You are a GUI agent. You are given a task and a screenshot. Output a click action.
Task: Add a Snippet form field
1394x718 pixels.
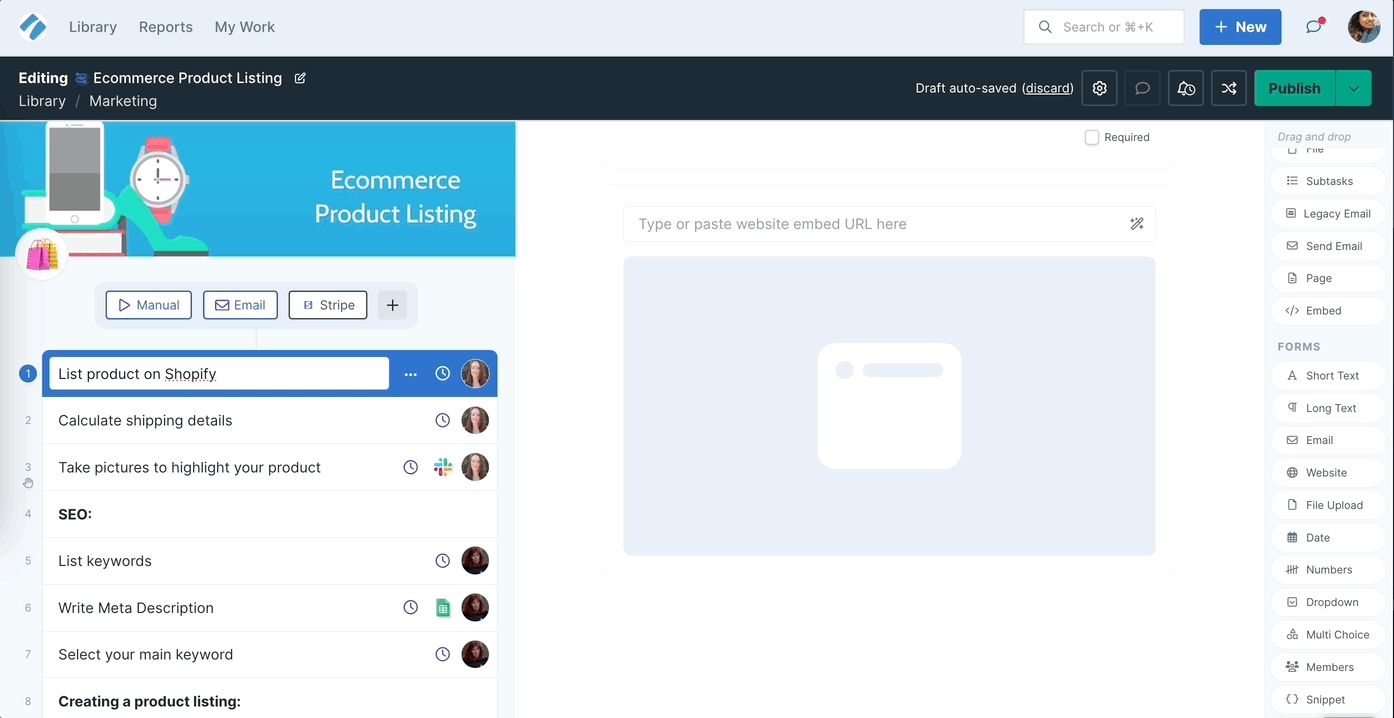(x=1328, y=700)
